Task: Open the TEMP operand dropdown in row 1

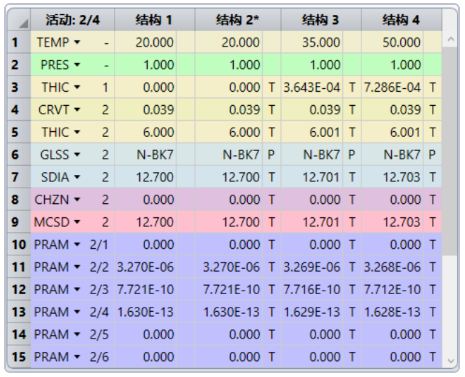Action: [x=77, y=42]
